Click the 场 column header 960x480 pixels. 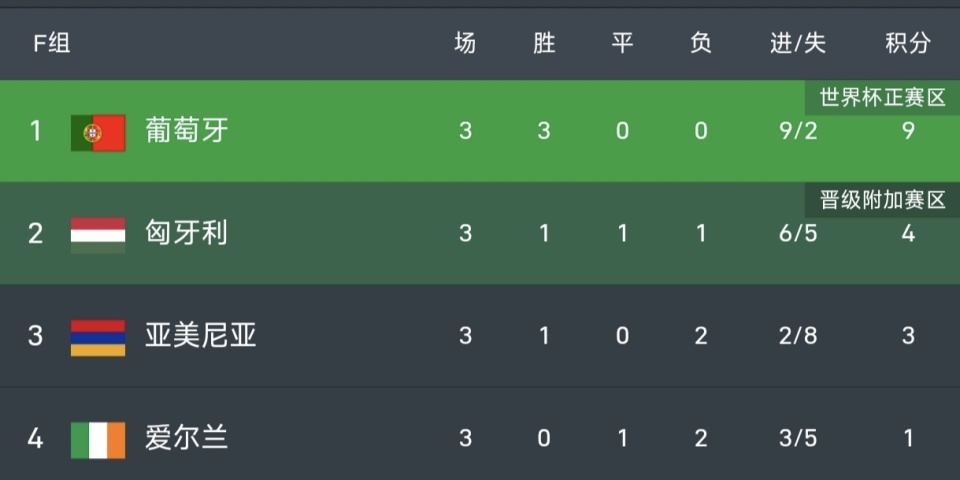465,43
